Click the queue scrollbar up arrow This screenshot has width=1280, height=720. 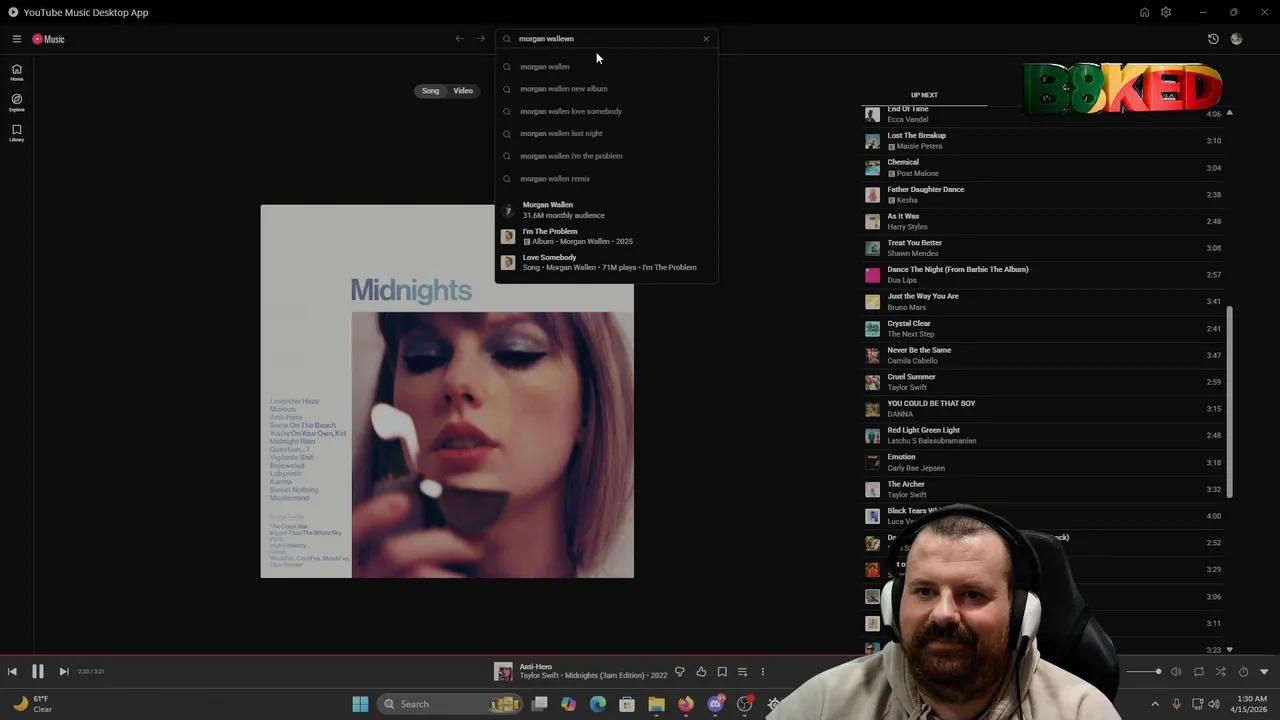tap(1230, 113)
